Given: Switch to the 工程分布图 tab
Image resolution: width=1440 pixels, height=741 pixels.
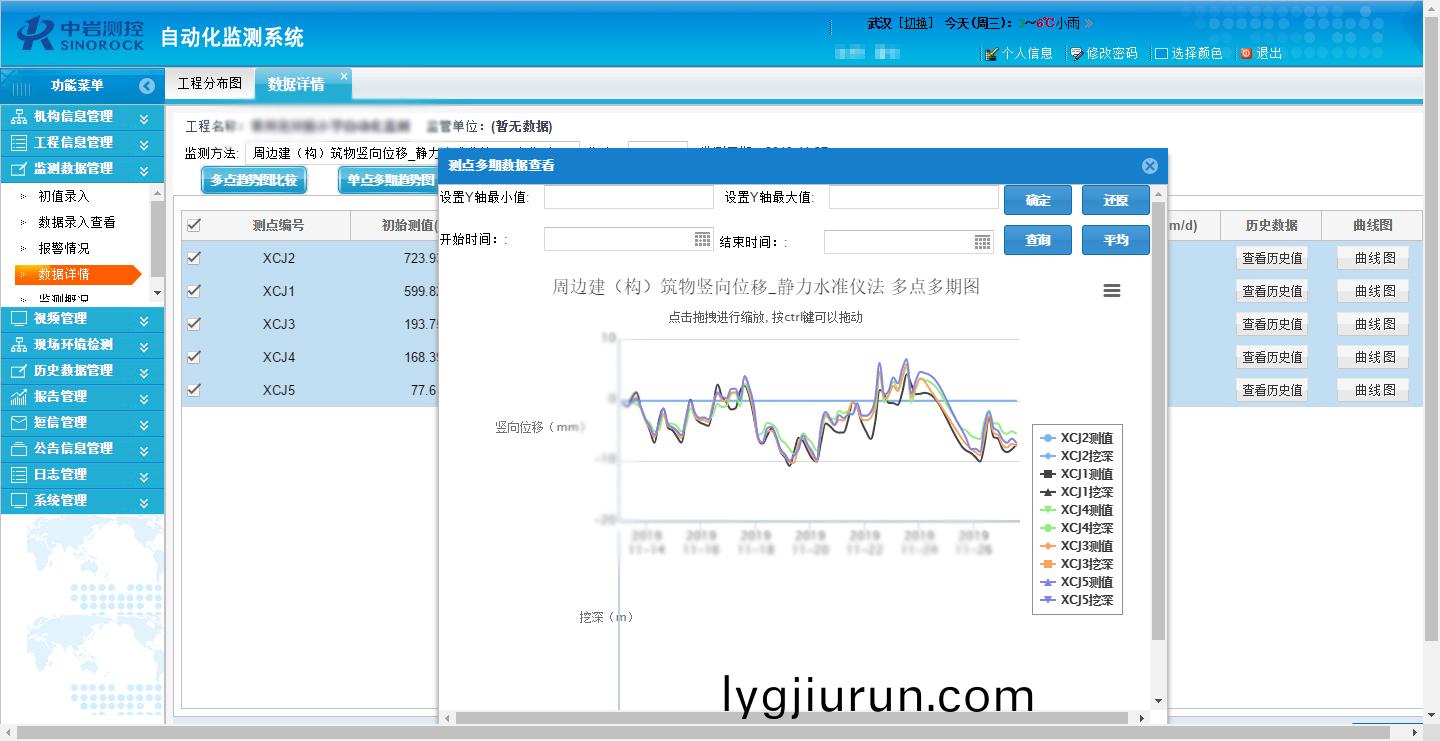Looking at the screenshot, I should (210, 84).
